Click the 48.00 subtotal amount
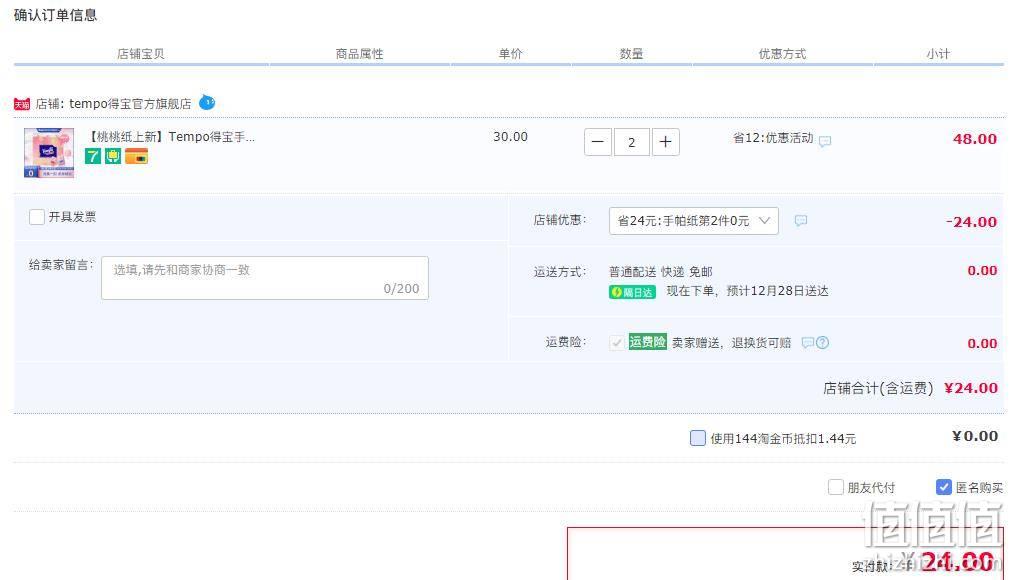Screen dimensions: 1012x580 pyautogui.click(x=975, y=139)
